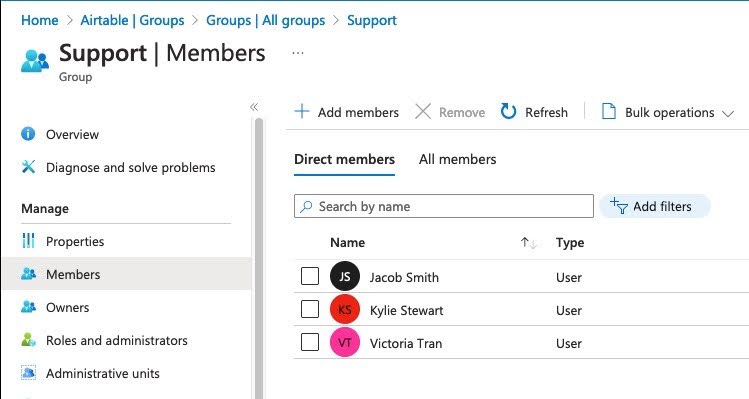
Task: Open Kylie Stewart member name
Action: click(x=407, y=310)
